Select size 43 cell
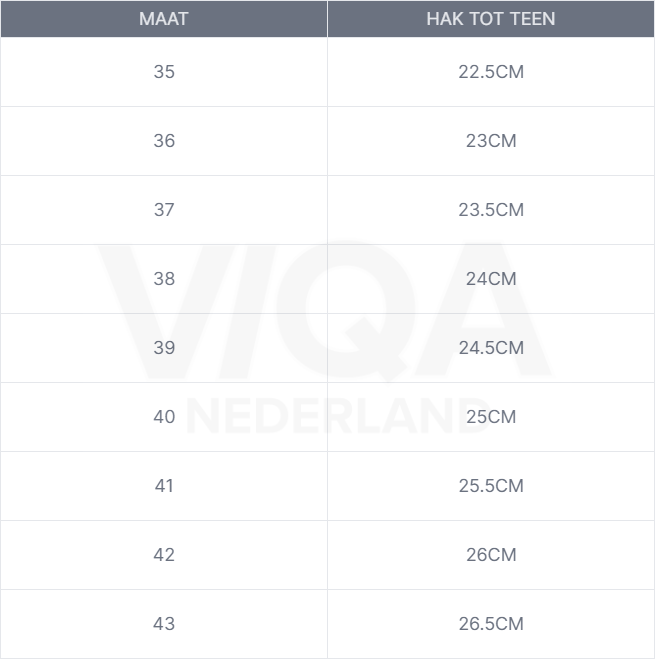655x659 pixels. 164,624
